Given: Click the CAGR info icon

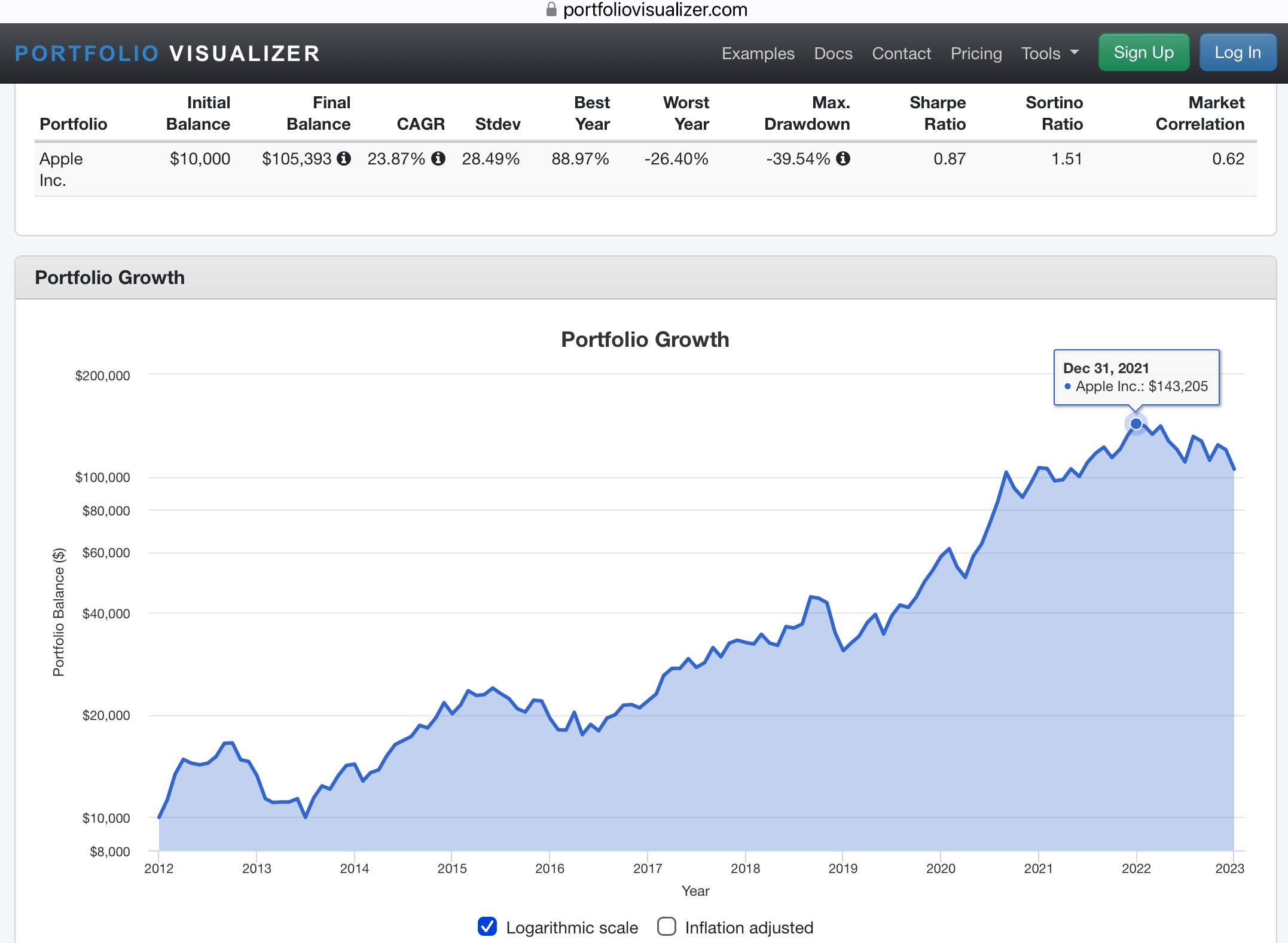Looking at the screenshot, I should pyautogui.click(x=438, y=158).
